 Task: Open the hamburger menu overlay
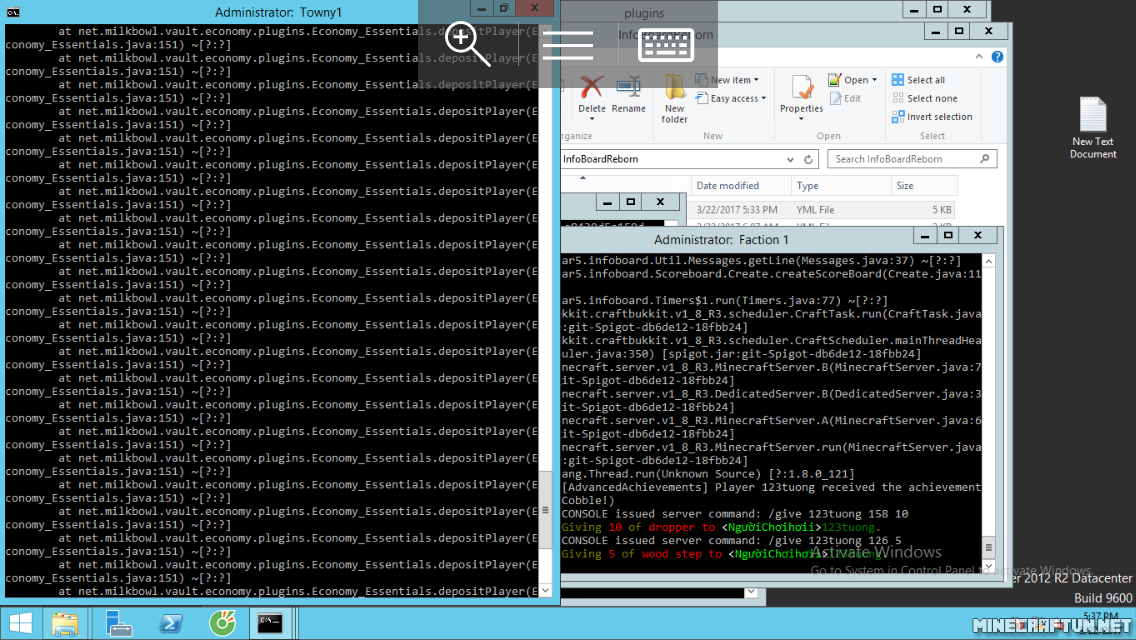coord(567,45)
